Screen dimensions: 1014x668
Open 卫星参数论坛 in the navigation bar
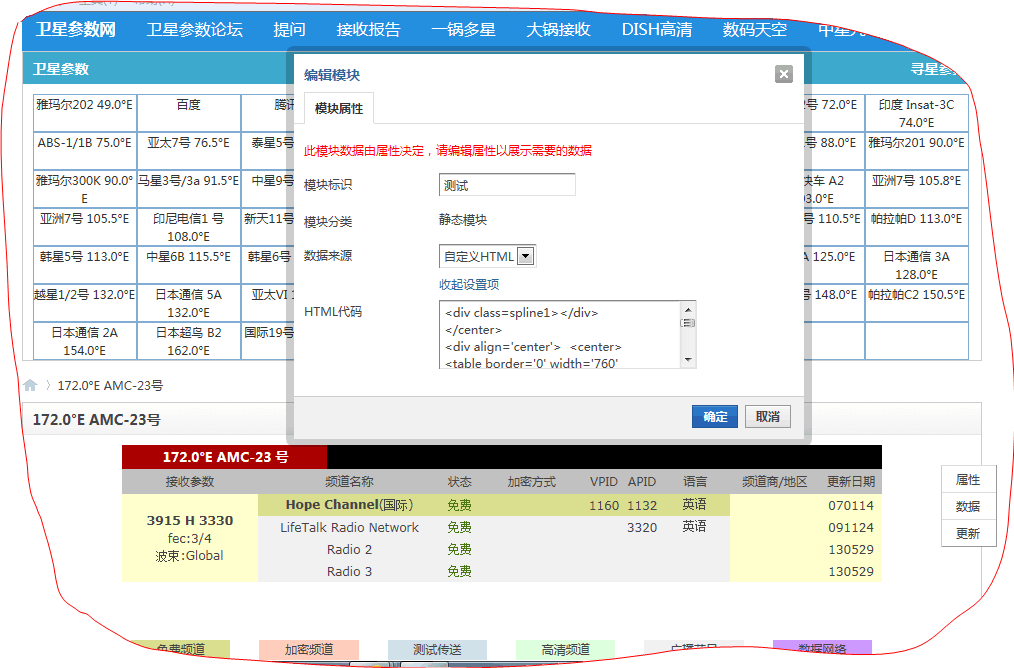point(194,30)
